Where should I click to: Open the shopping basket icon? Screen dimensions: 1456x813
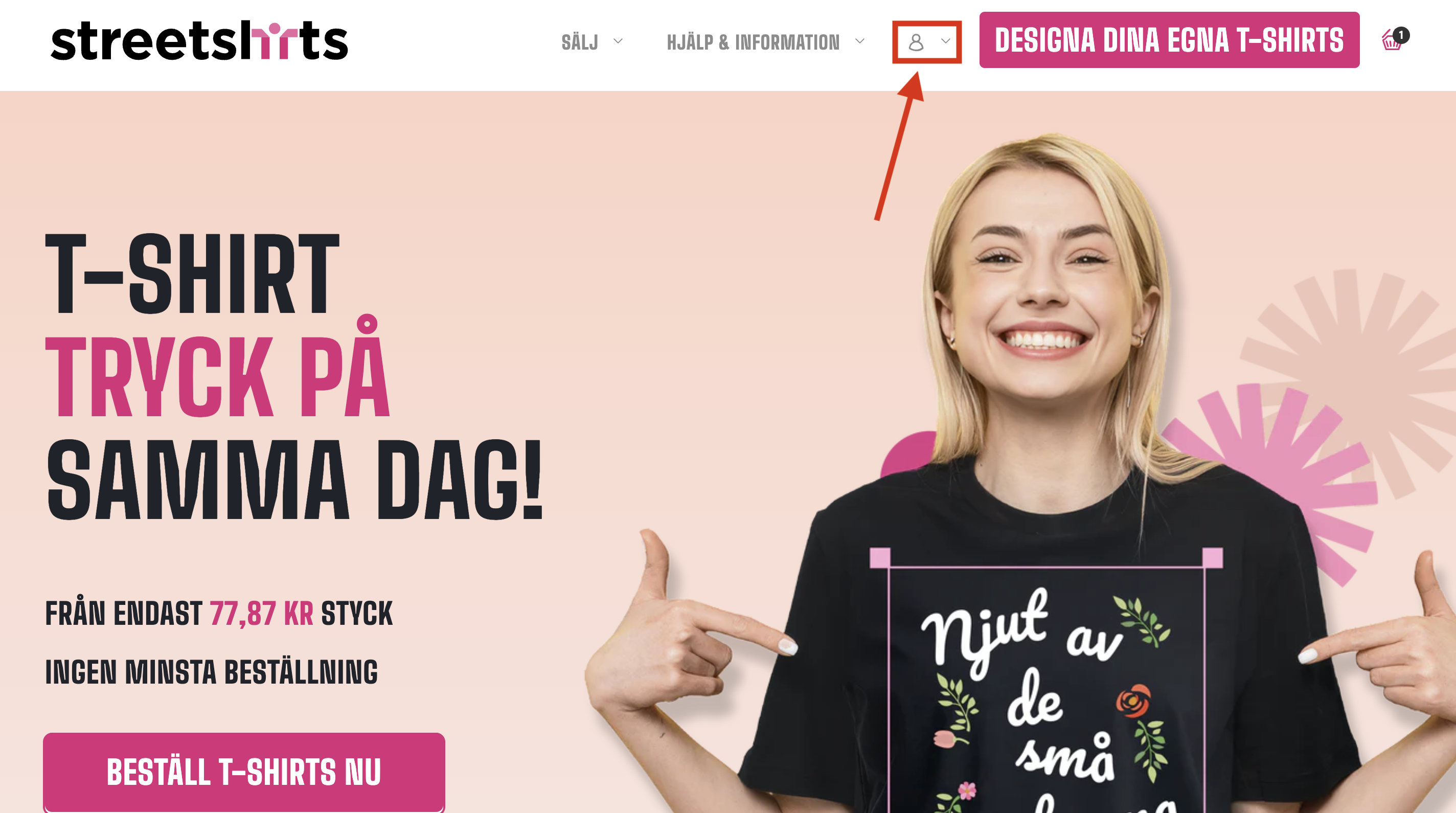1392,41
